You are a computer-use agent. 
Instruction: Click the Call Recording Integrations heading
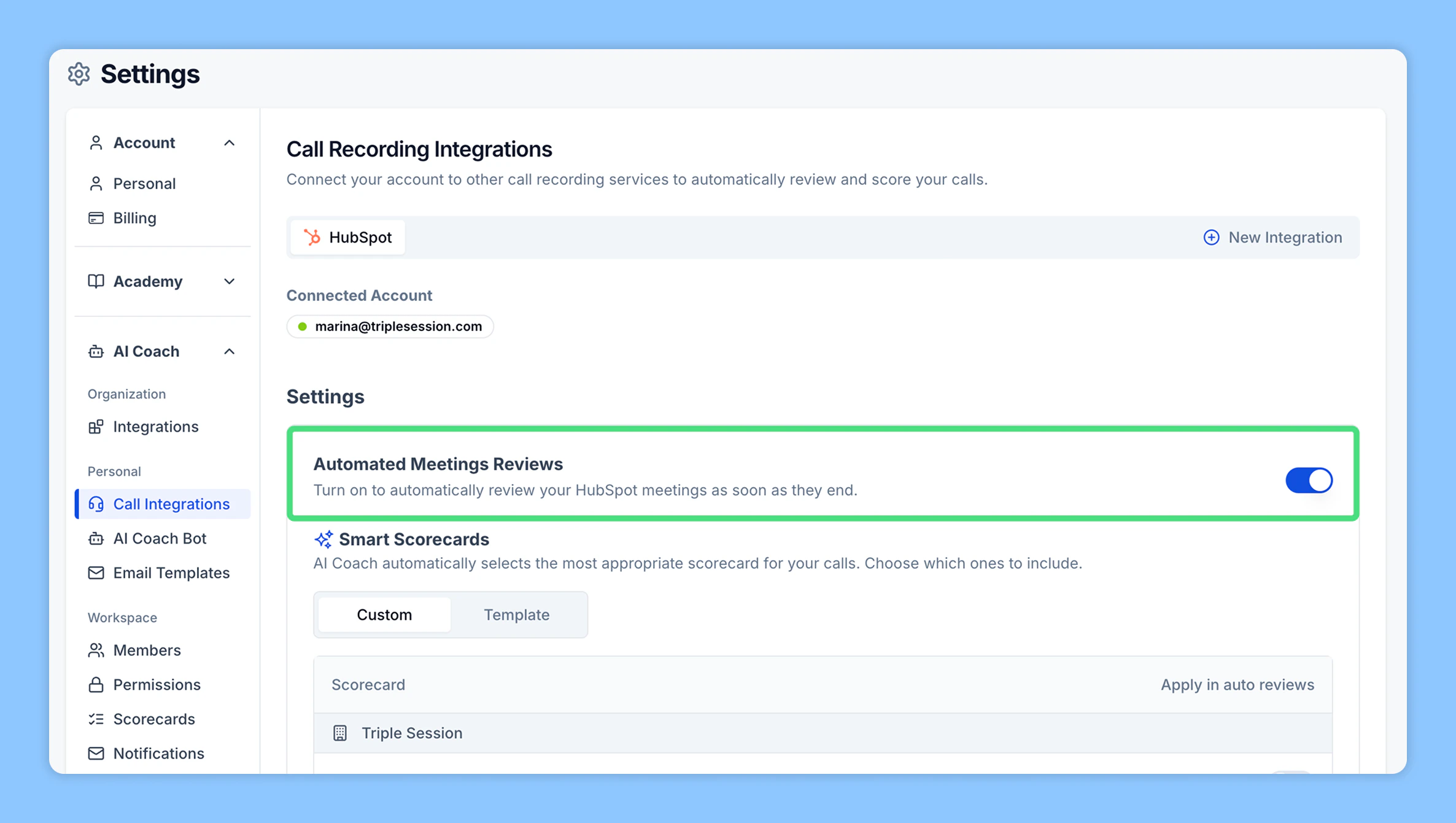point(419,149)
